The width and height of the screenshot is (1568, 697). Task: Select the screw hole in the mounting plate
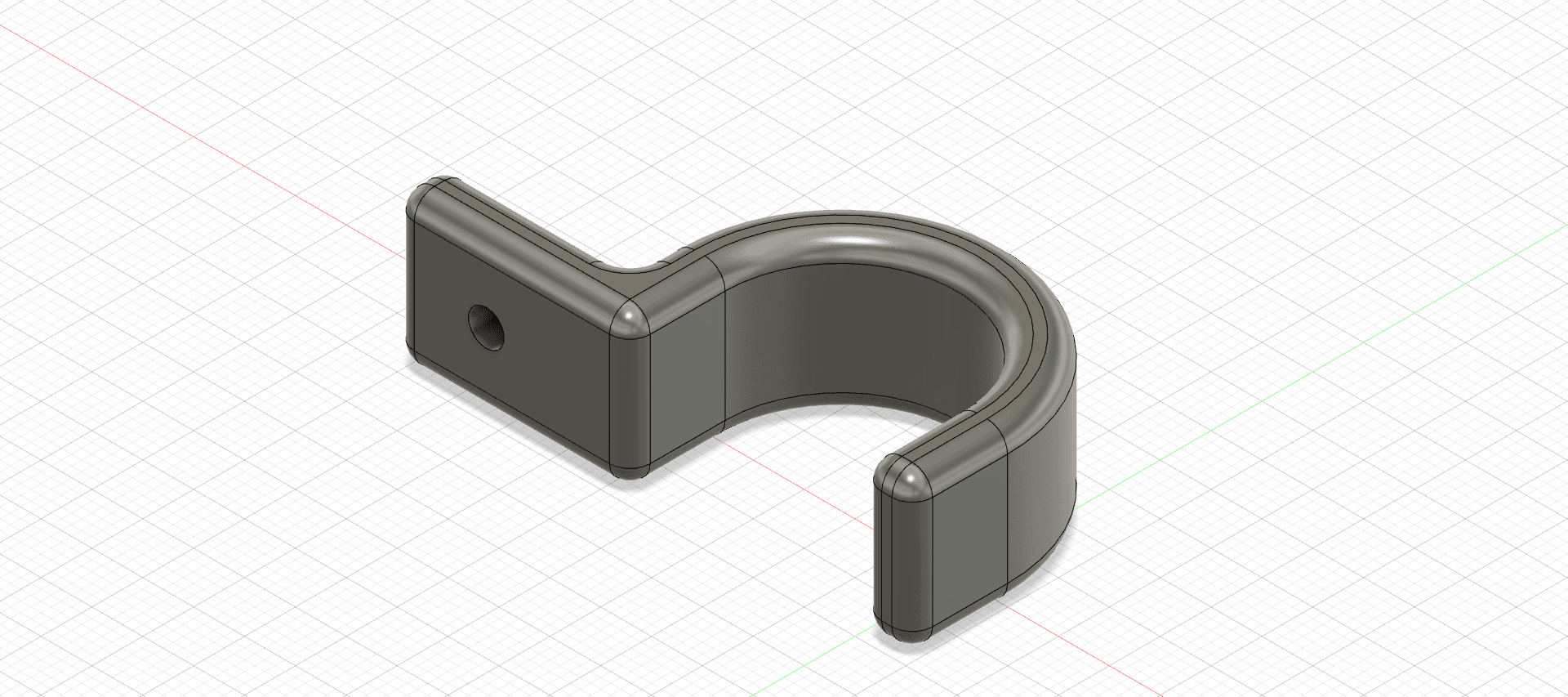pos(487,326)
